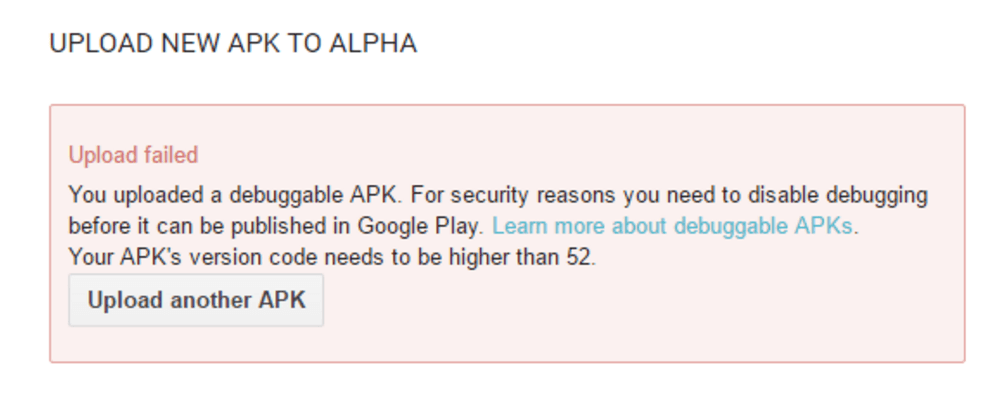994x394 pixels.
Task: Click the word APK on the upload button
Action: pos(282,300)
